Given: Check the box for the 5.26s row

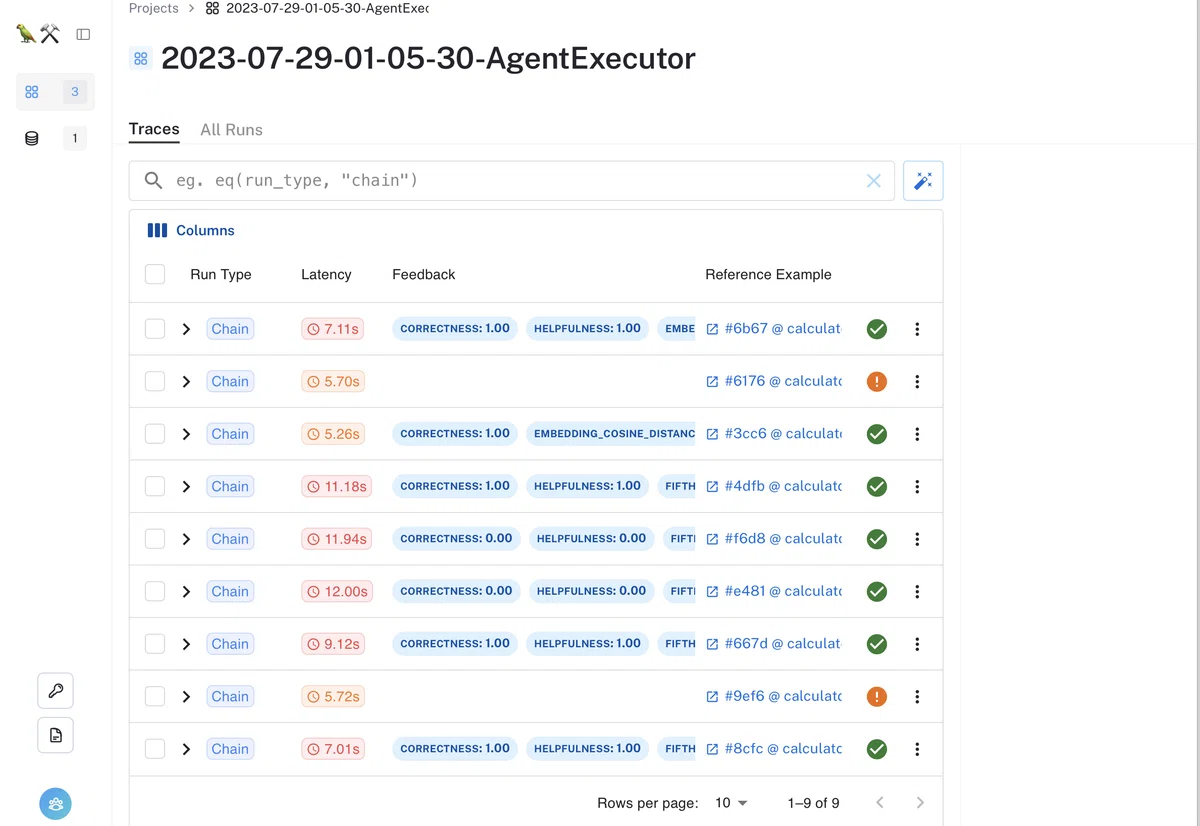Looking at the screenshot, I should click(x=155, y=434).
